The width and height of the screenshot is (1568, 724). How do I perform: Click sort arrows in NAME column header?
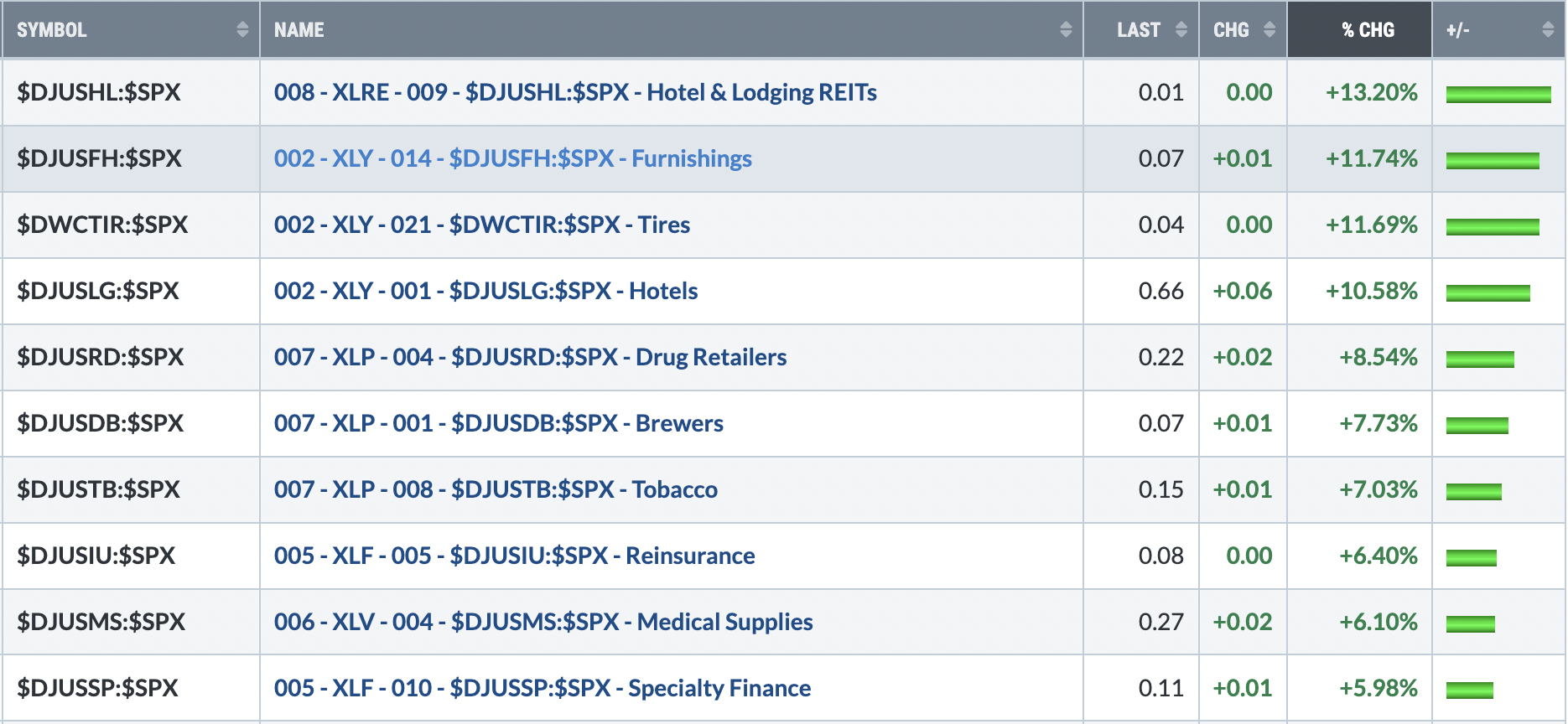click(x=1066, y=29)
